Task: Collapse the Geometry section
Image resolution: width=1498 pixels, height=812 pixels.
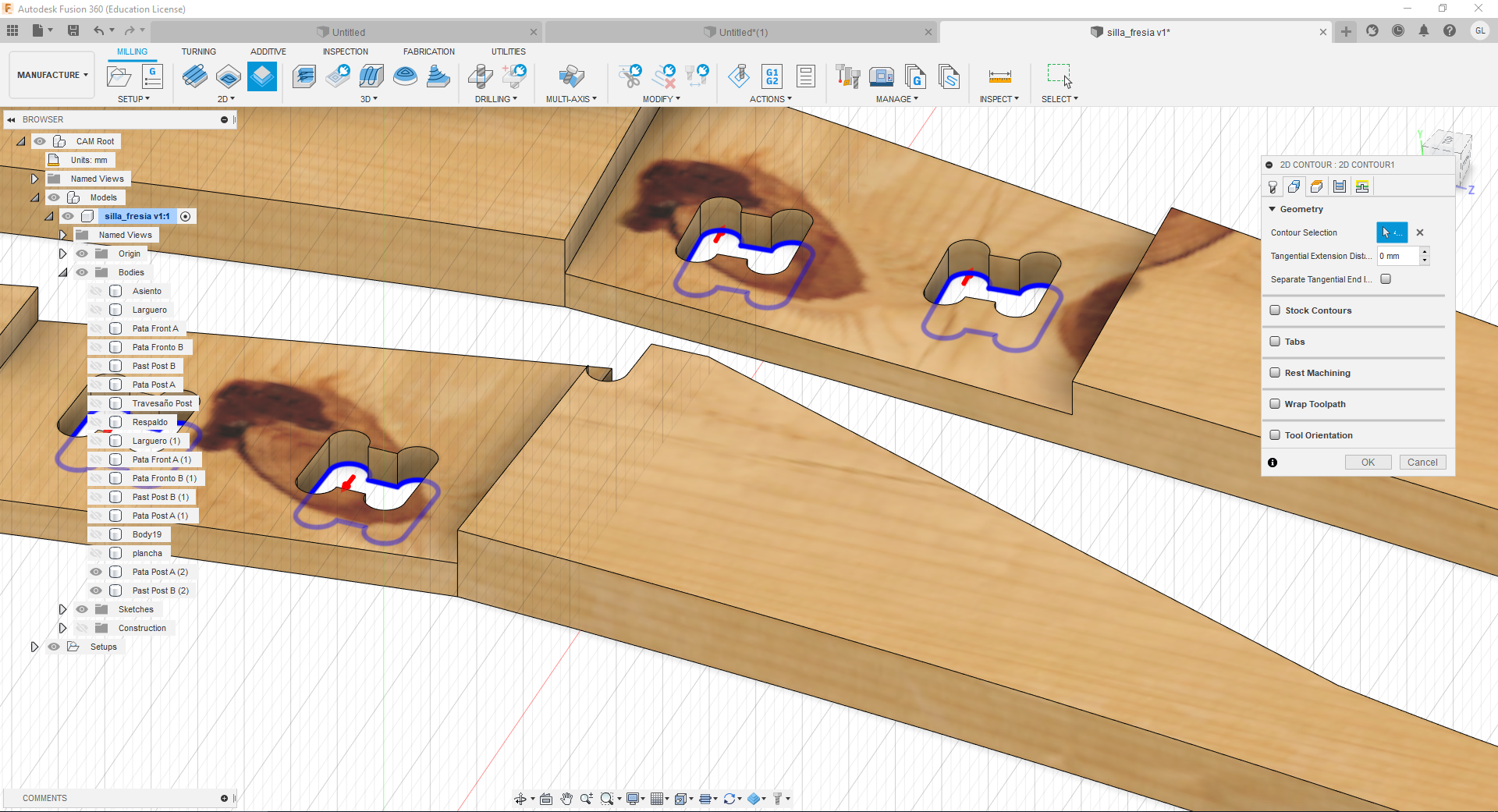Action: point(1273,209)
